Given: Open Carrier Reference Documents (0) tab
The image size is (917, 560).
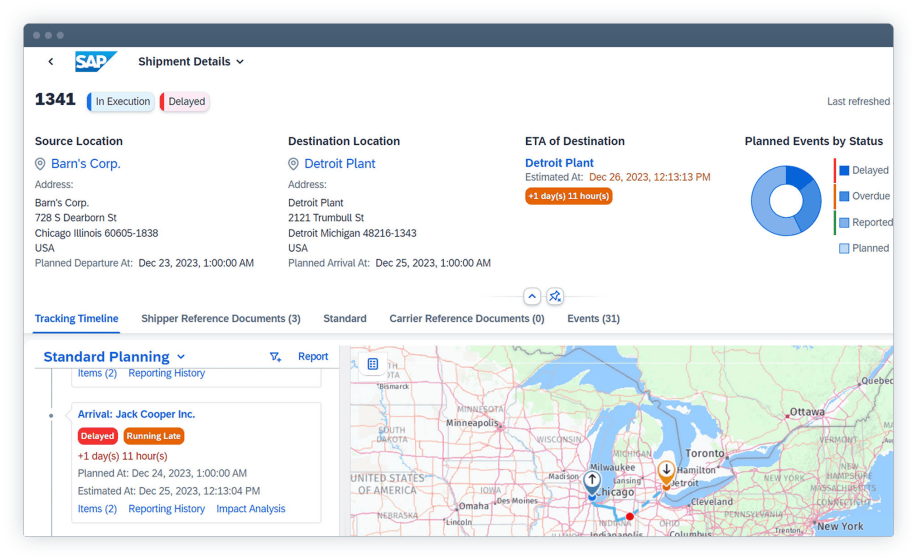Looking at the screenshot, I should pyautogui.click(x=467, y=319).
